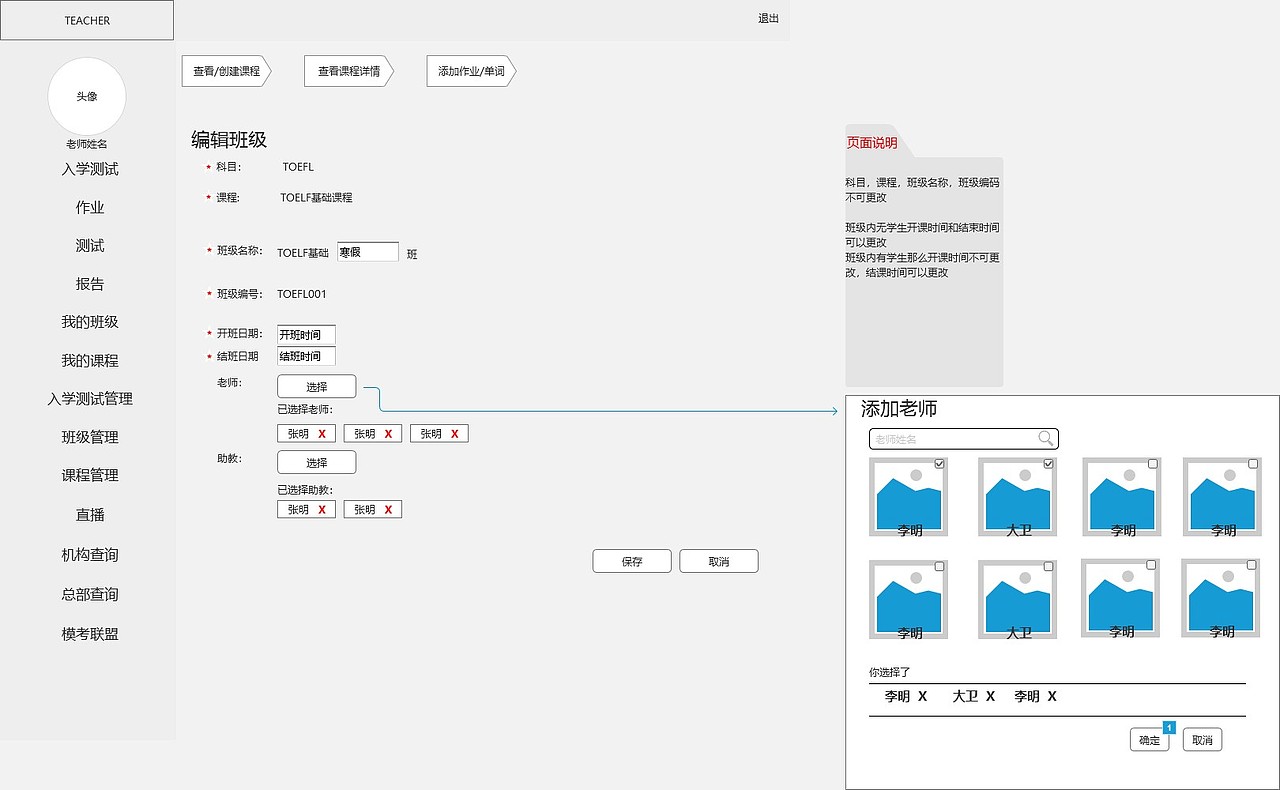Uncheck the ticked 李明 teacher checkbox

(939, 463)
